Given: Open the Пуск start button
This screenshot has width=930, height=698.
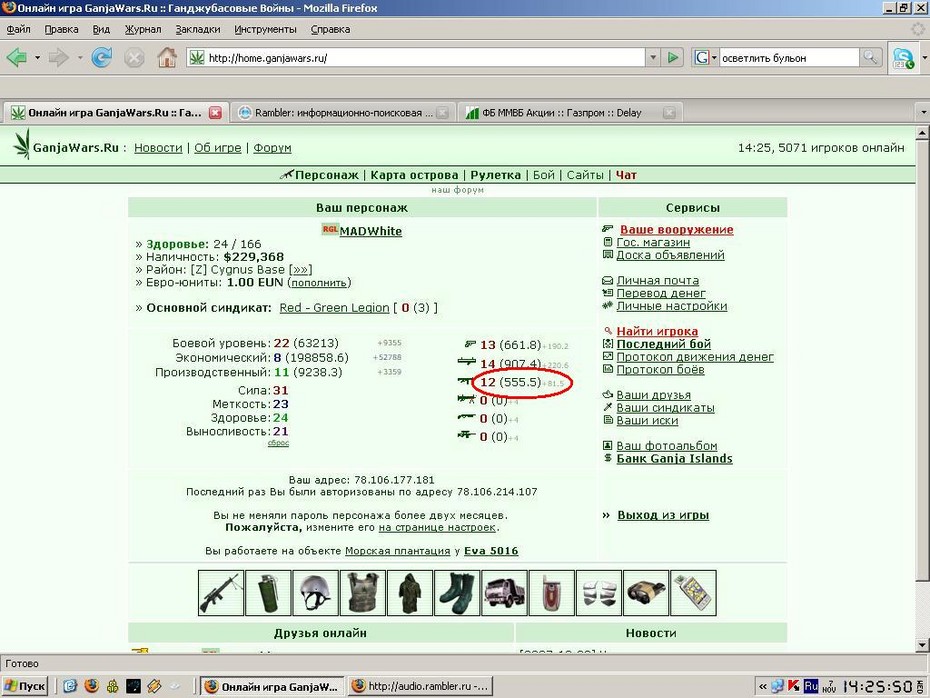Looking at the screenshot, I should coord(25,686).
